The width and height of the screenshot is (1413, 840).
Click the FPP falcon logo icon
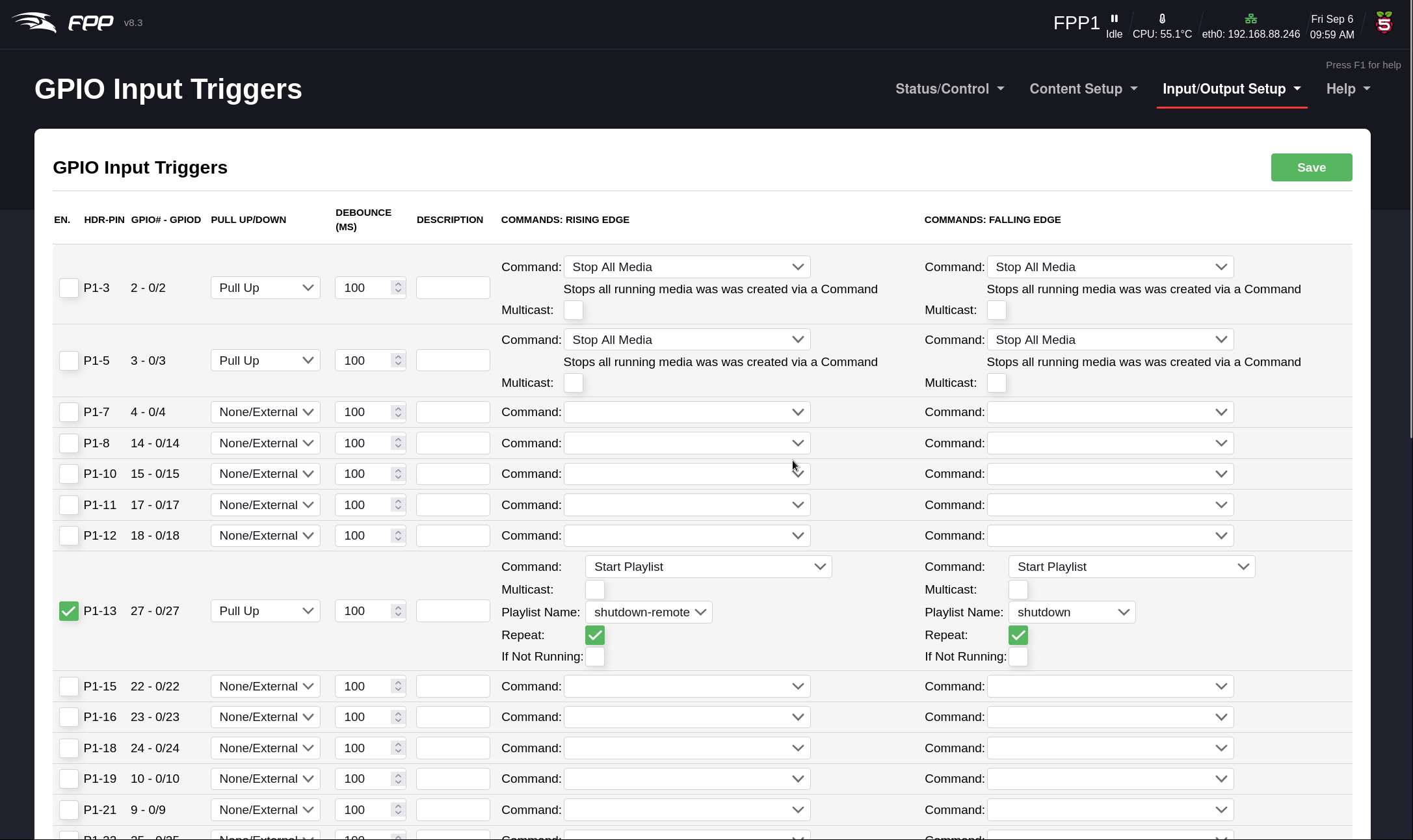[34, 23]
